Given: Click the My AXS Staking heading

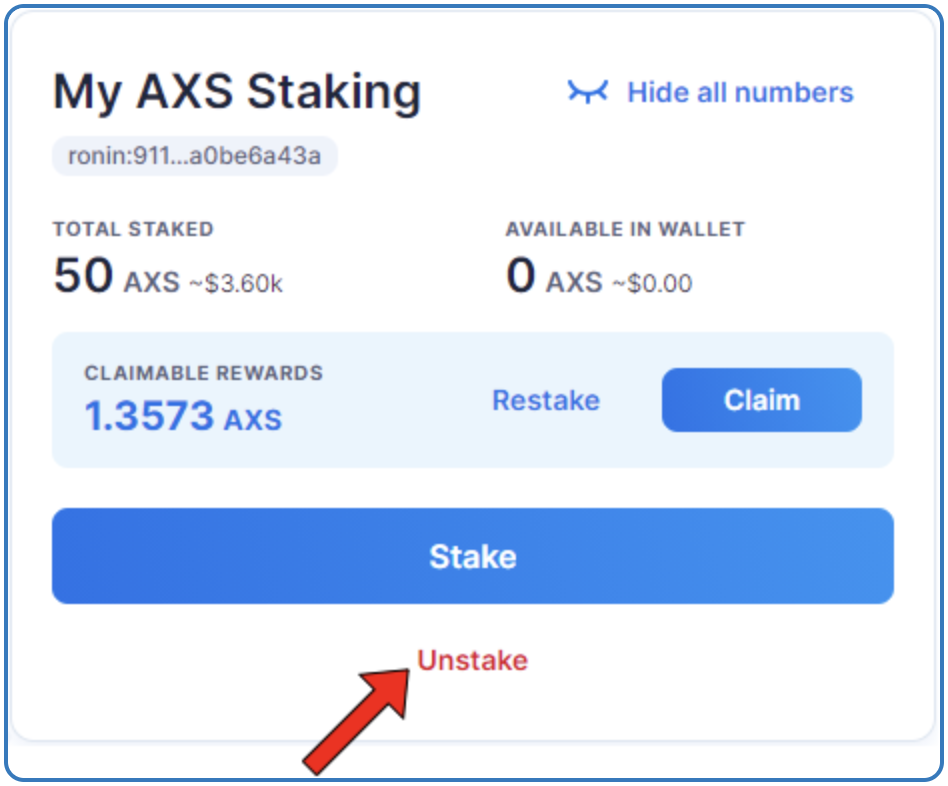Looking at the screenshot, I should (x=237, y=93).
